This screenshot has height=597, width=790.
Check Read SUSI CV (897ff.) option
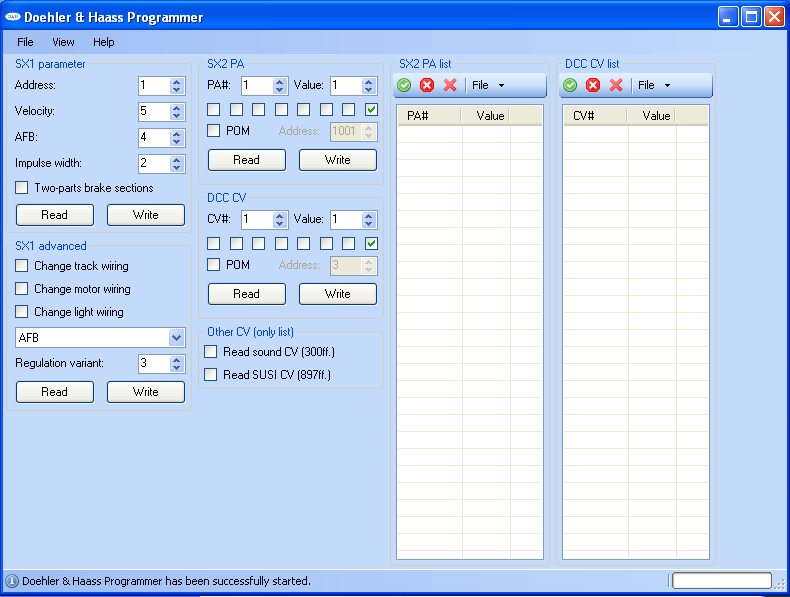click(x=211, y=374)
